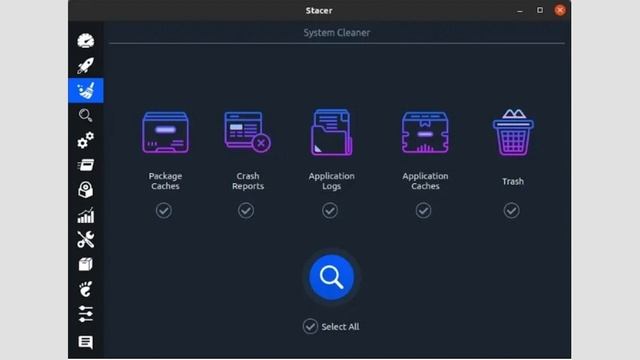Screen dimensions: 640x360
Task: Open Processes window icon in sidebar
Action: (x=86, y=165)
